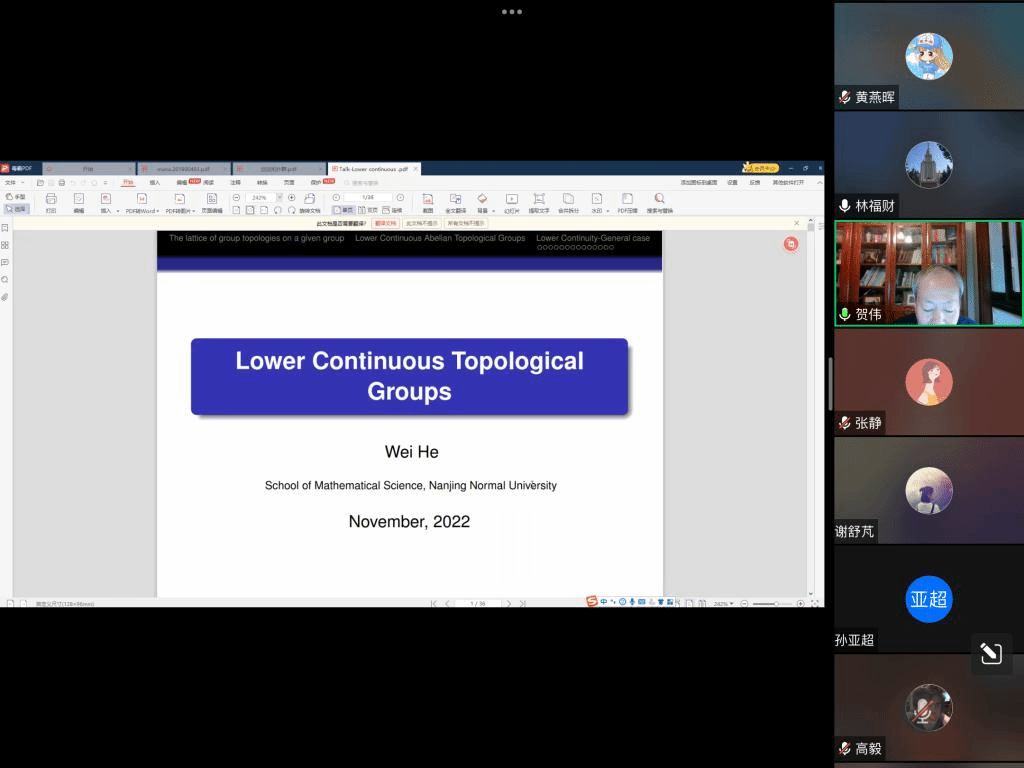This screenshot has width=1024, height=768.
Task: Switch to Double Page (双页) view mode
Action: pos(368,210)
